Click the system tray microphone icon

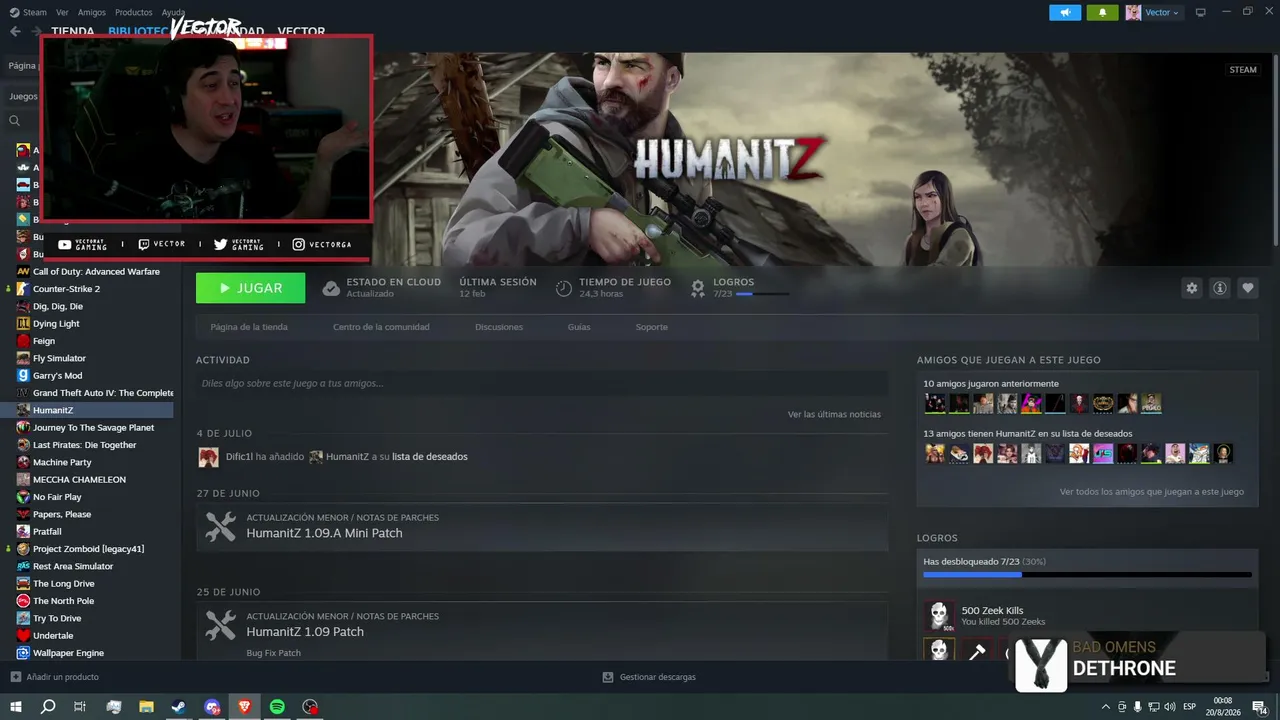point(1137,707)
